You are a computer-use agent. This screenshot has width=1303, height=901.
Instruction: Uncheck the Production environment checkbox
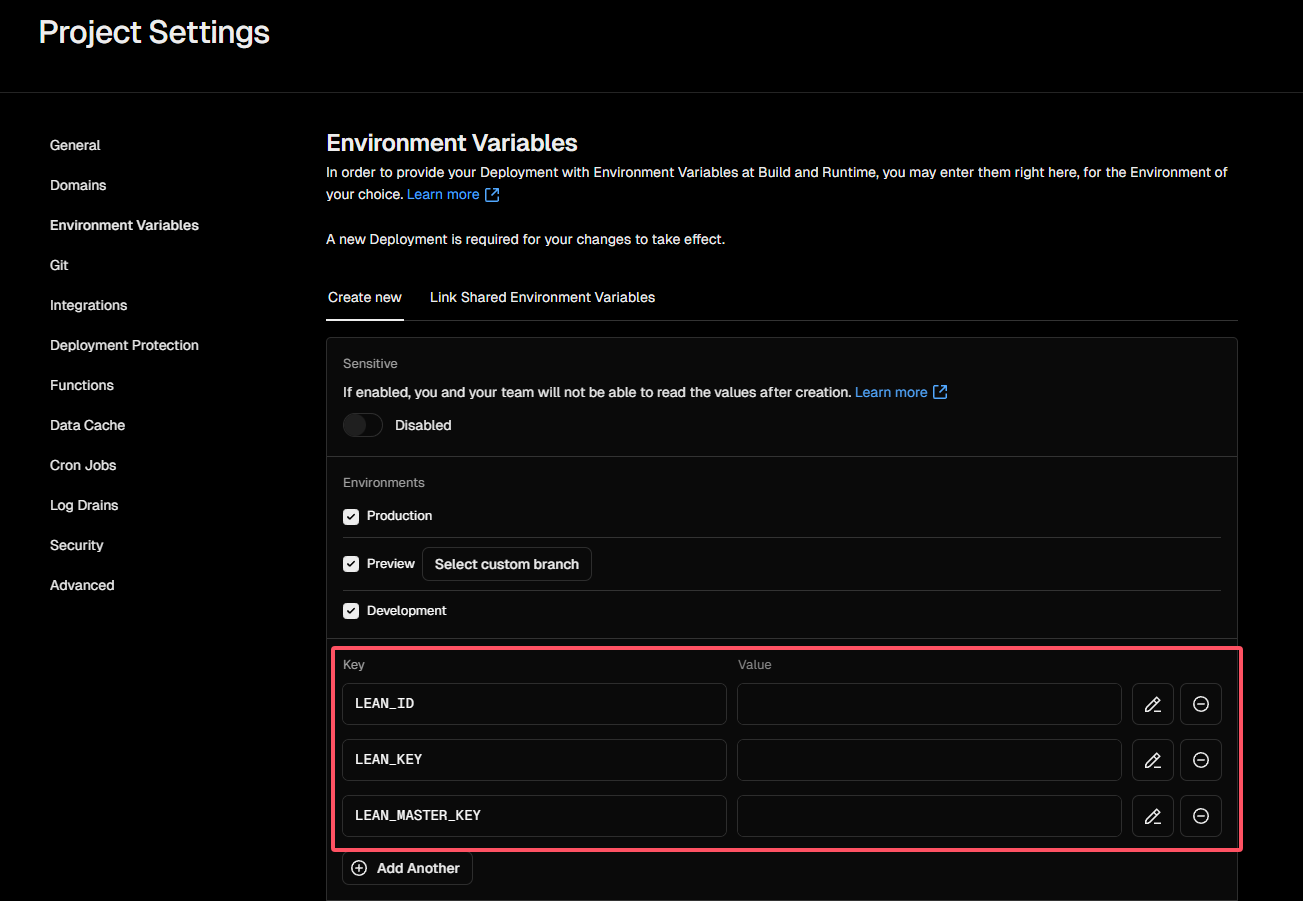351,517
